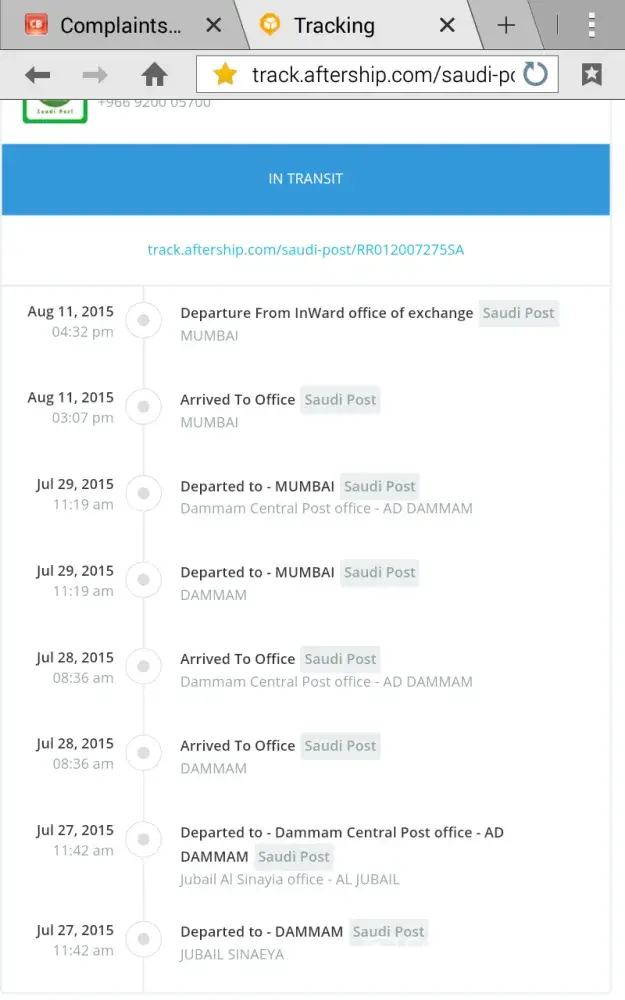The height and width of the screenshot is (1000, 625).
Task: Switch to the Complaints tab
Action: point(110,25)
